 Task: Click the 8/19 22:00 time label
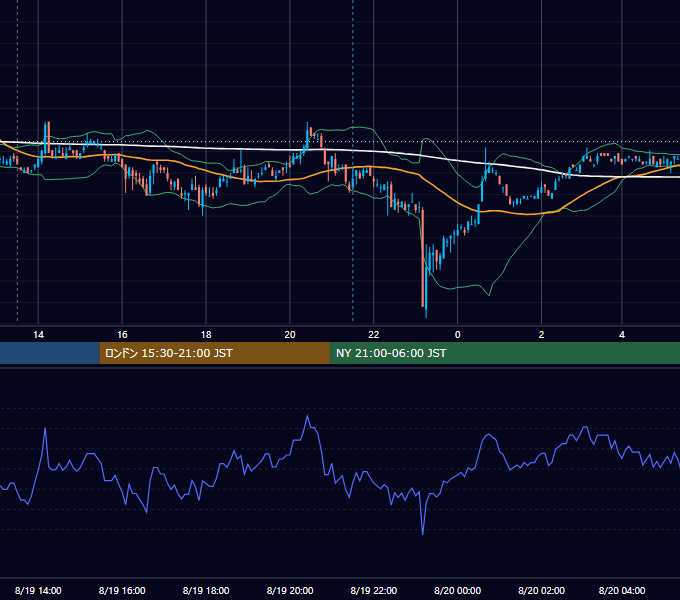[x=374, y=590]
